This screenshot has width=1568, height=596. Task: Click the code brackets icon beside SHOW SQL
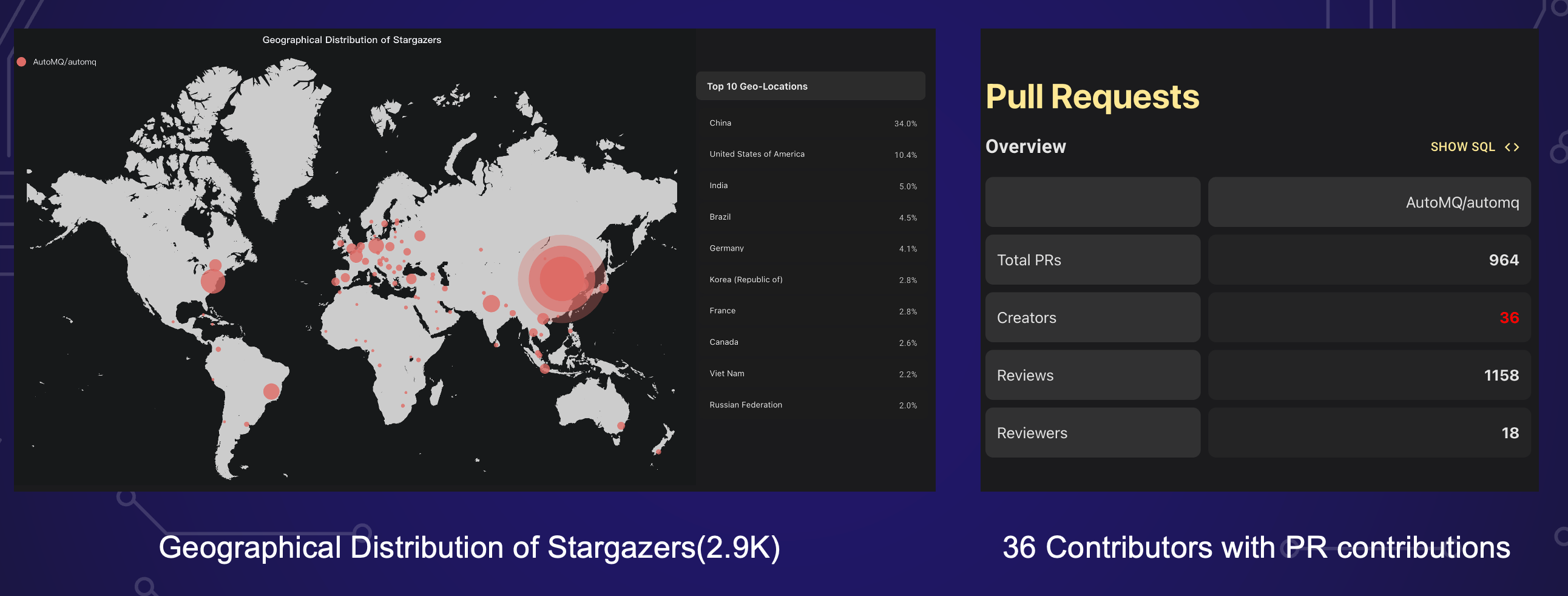1512,147
